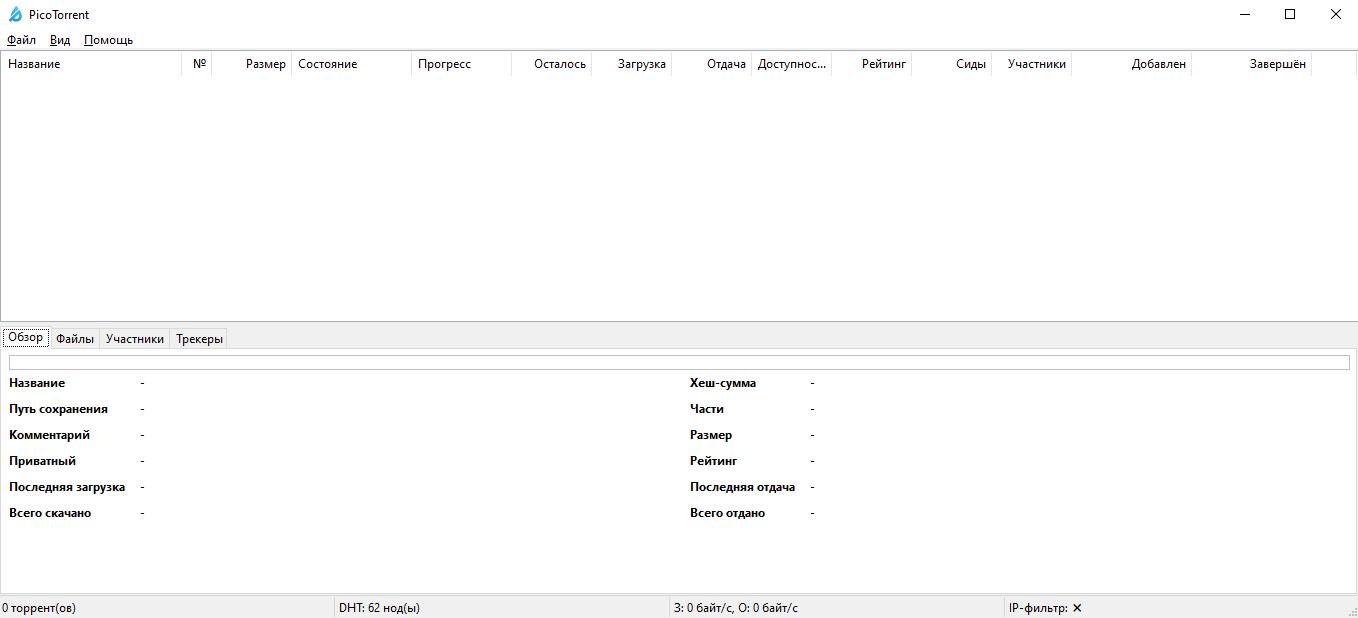Screen dimensions: 1358x618
Task: Maximize the PicoTorrent window
Action: 1290,14
